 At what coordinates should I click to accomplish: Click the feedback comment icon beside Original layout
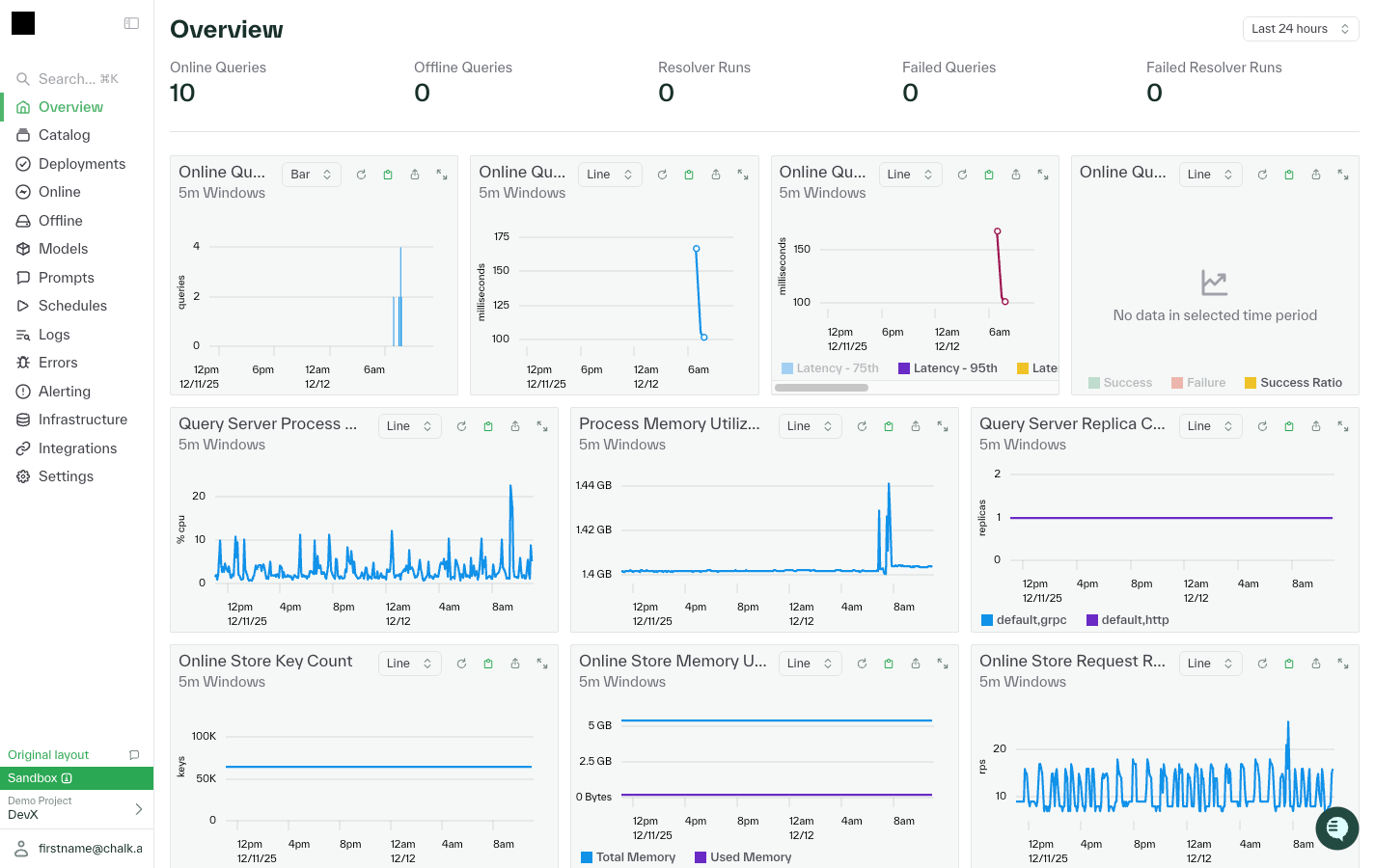click(134, 755)
